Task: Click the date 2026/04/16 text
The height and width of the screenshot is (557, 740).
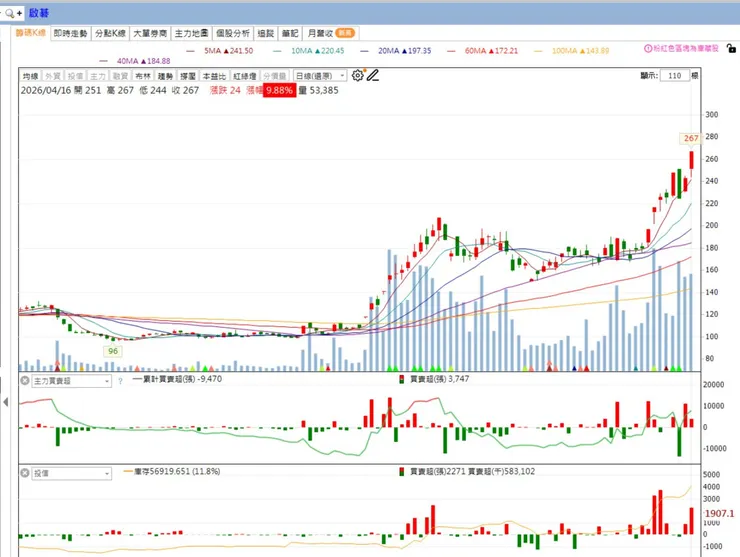Action: coord(45,90)
